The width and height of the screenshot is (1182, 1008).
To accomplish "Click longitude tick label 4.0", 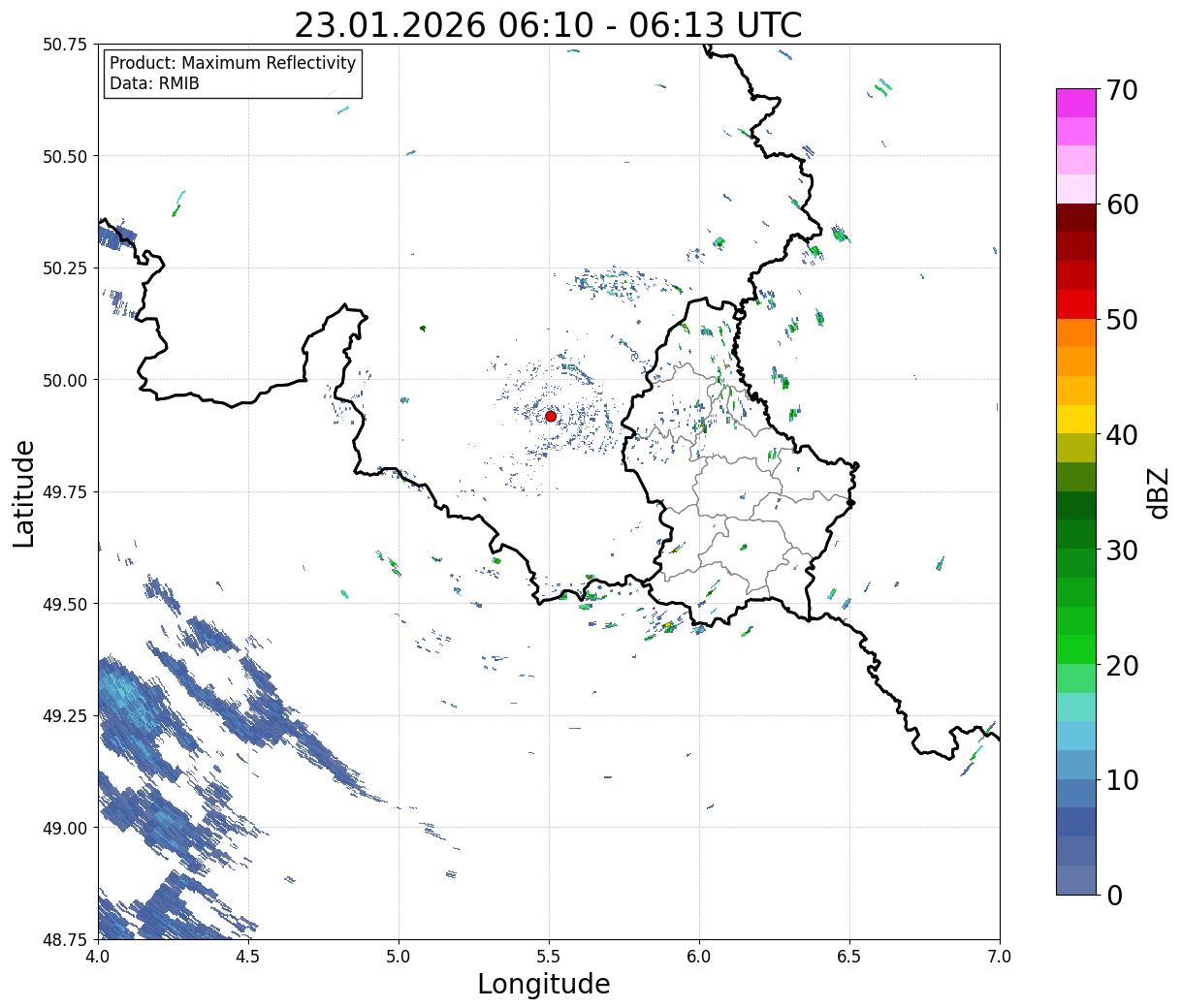I will click(x=98, y=957).
